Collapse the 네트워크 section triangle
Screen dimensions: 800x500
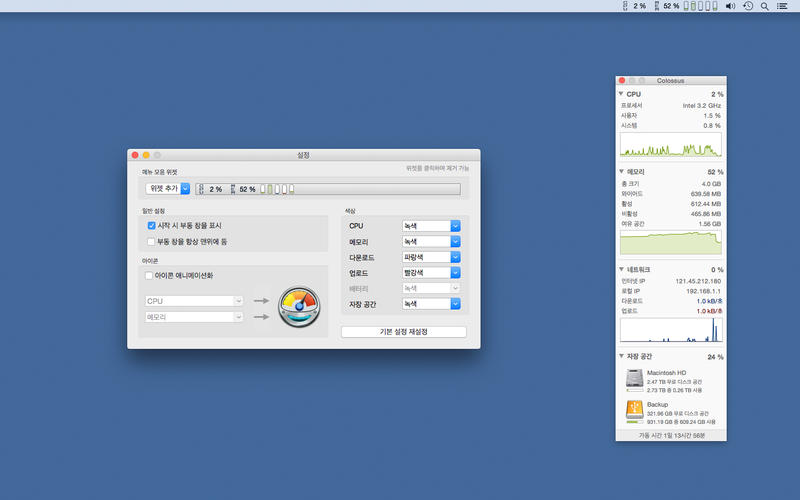point(621,269)
